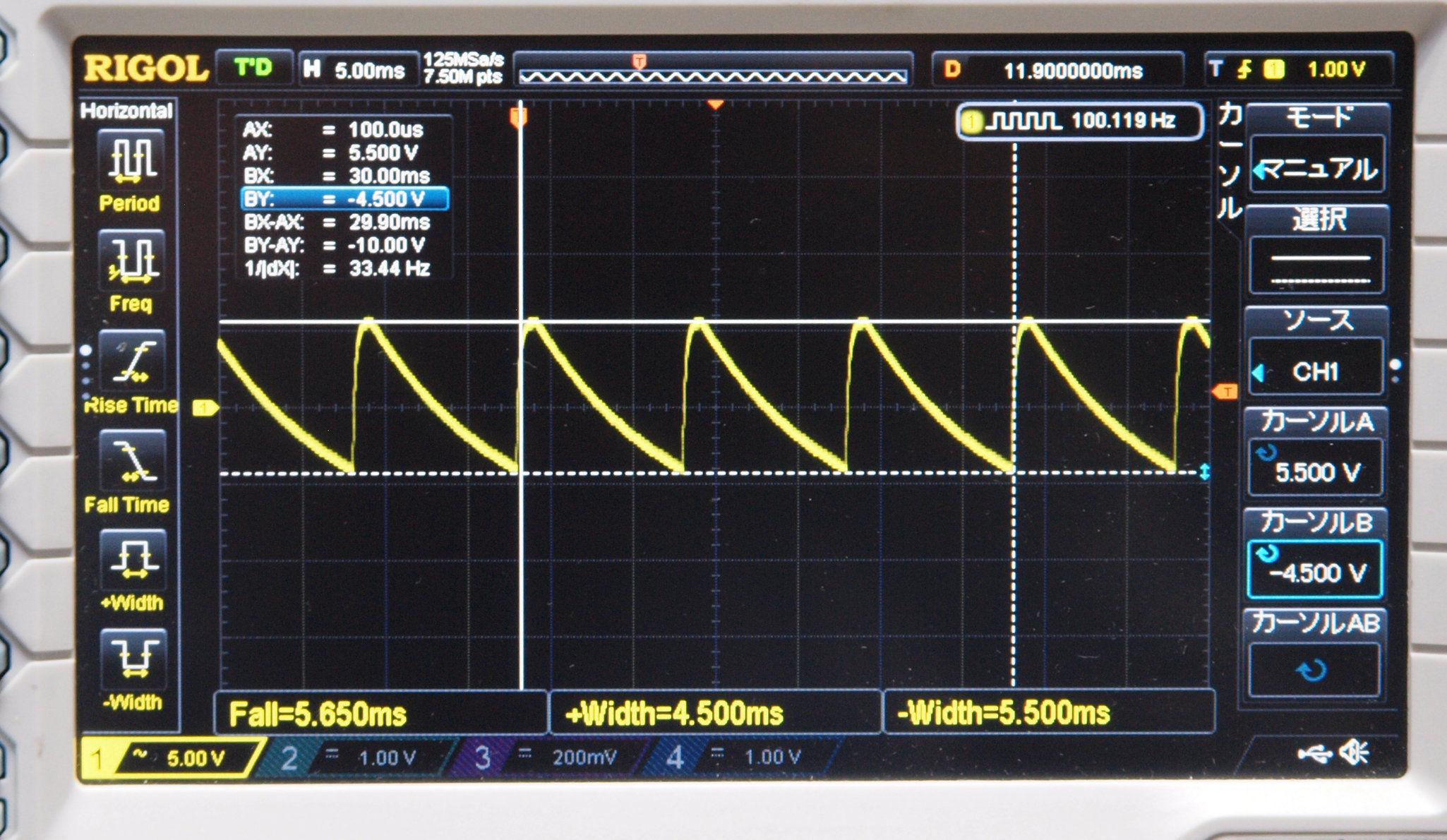This screenshot has width=1447, height=840.
Task: Click the USB connection status icon
Action: [x=1314, y=755]
